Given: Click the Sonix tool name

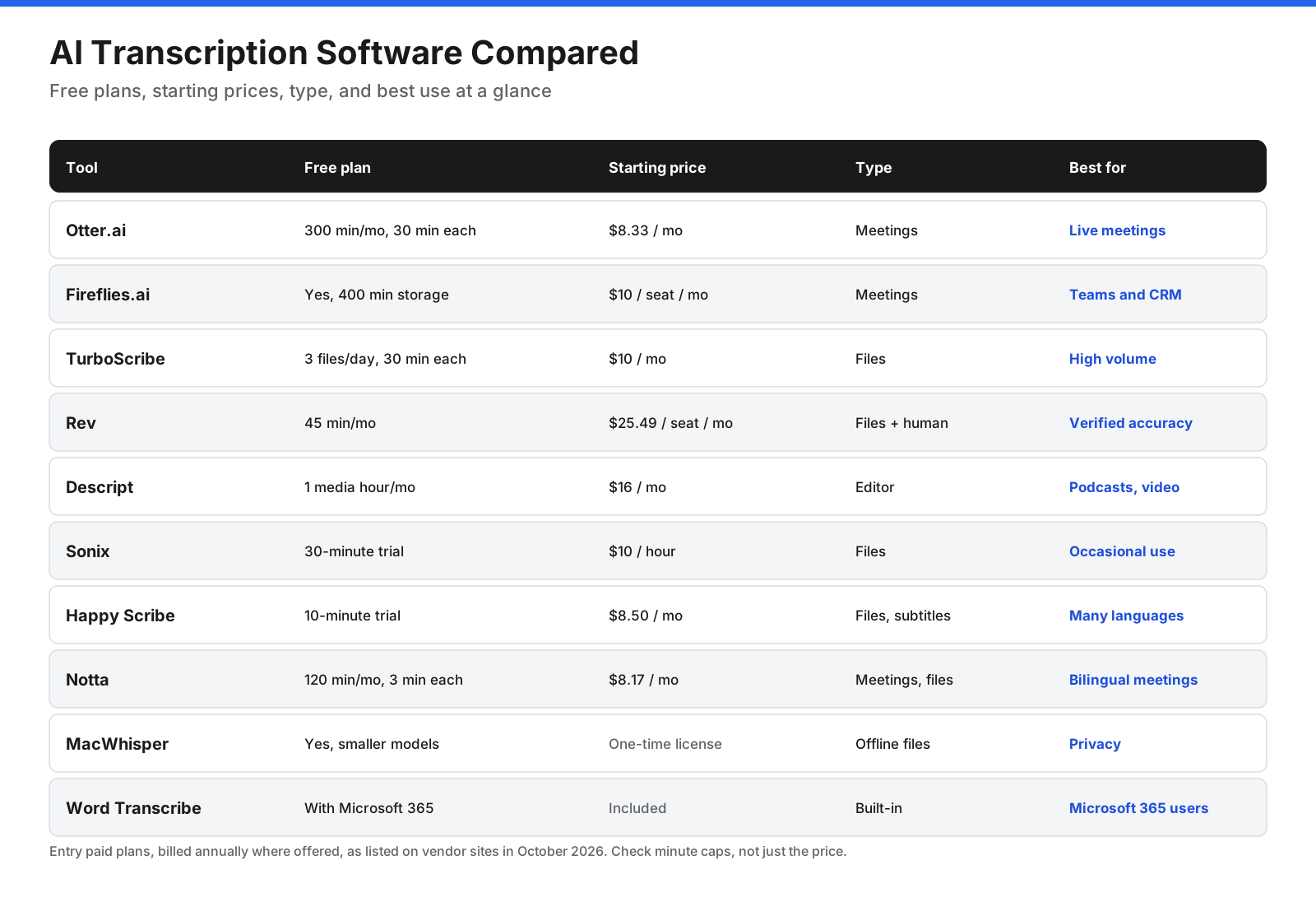Looking at the screenshot, I should 87,551.
